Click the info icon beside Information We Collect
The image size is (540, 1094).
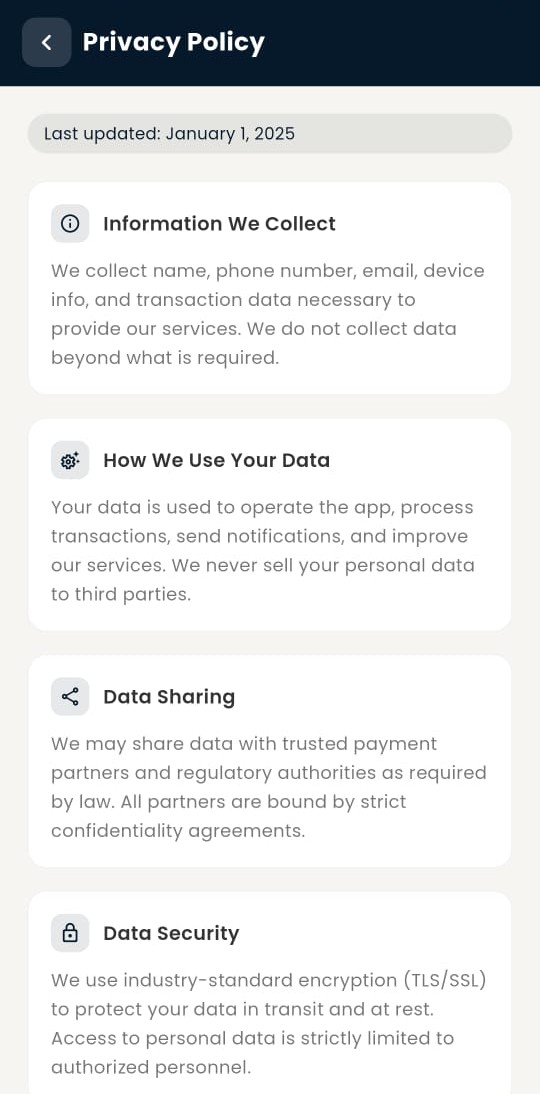(70, 223)
